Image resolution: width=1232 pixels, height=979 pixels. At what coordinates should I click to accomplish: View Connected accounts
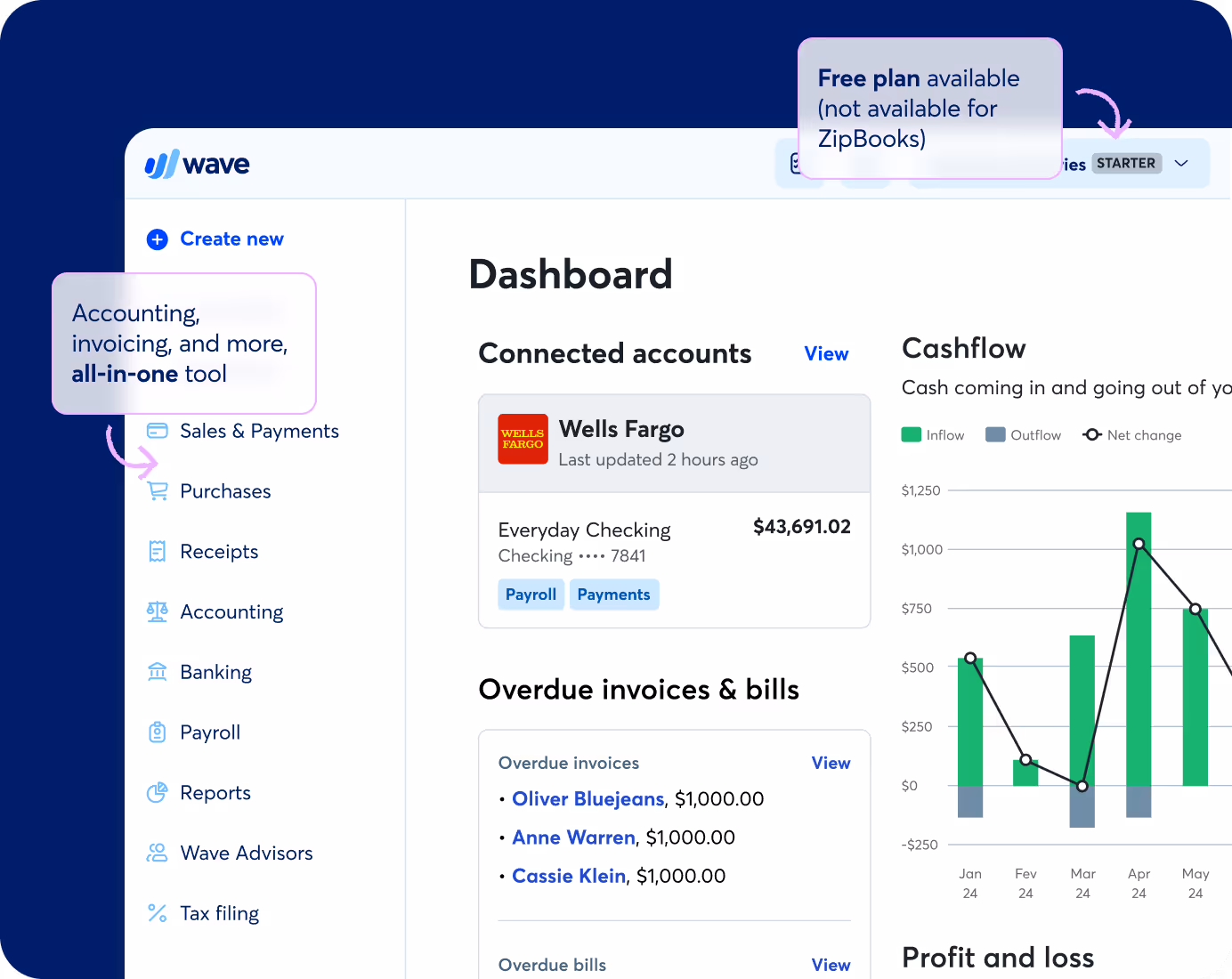coord(826,353)
